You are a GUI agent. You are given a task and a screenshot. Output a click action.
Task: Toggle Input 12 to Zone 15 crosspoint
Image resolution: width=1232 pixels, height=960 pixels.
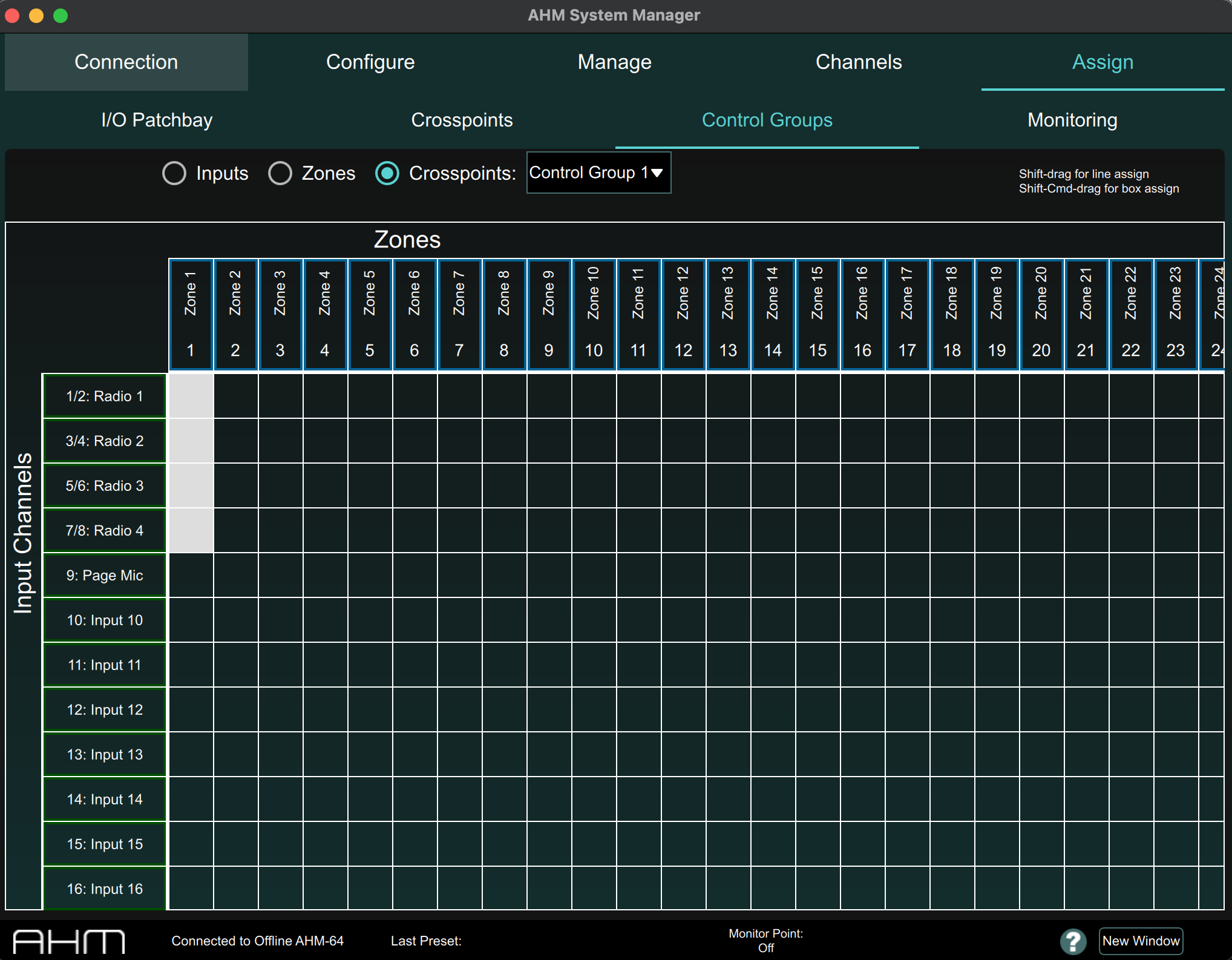818,709
